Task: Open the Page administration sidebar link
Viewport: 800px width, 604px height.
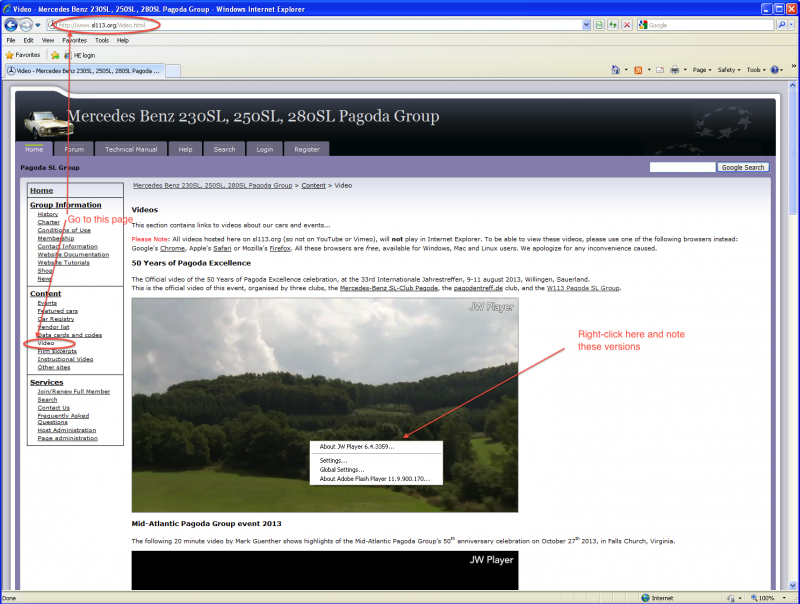Action: 67,439
